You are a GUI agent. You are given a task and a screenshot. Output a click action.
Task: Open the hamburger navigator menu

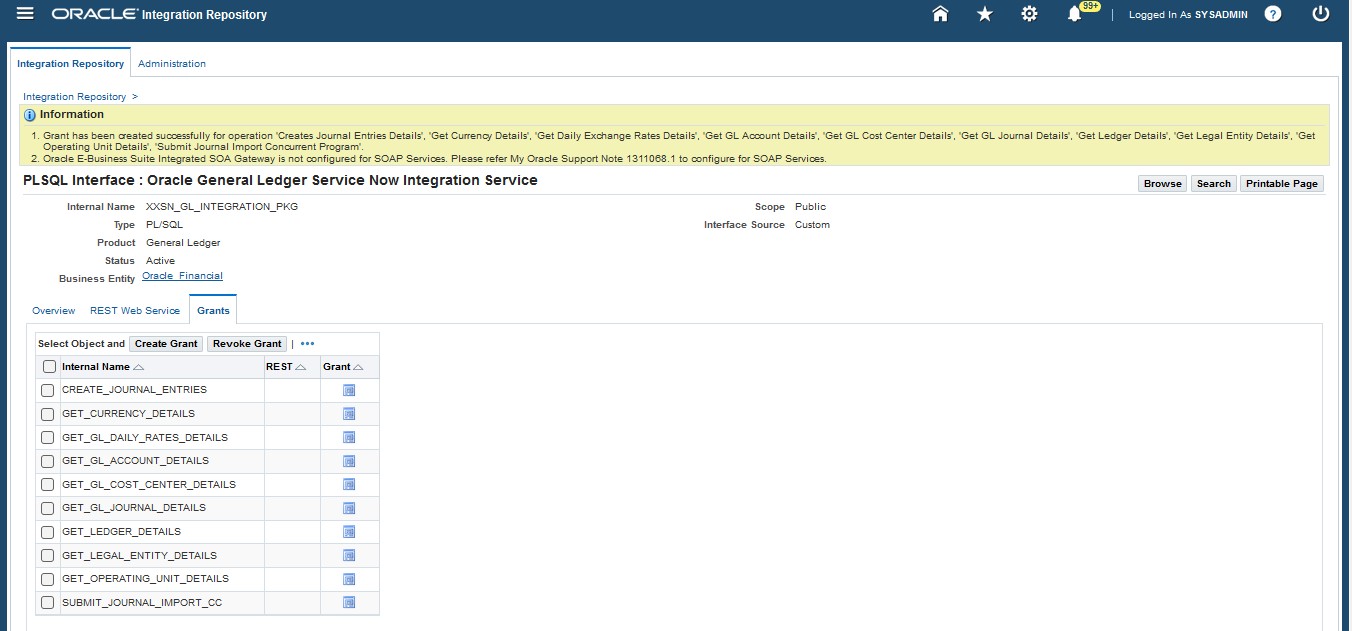(25, 14)
